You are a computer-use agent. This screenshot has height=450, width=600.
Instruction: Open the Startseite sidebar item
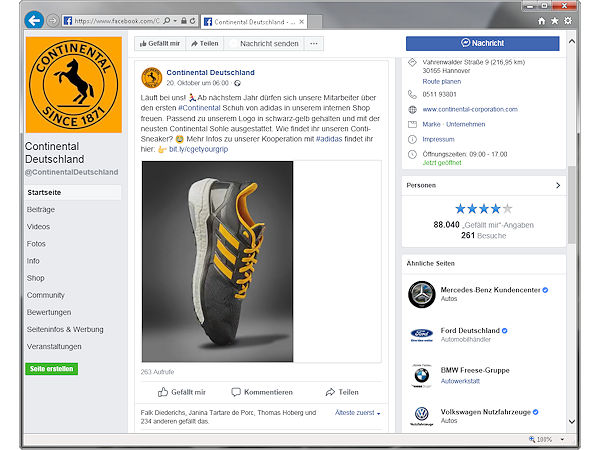pyautogui.click(x=73, y=192)
